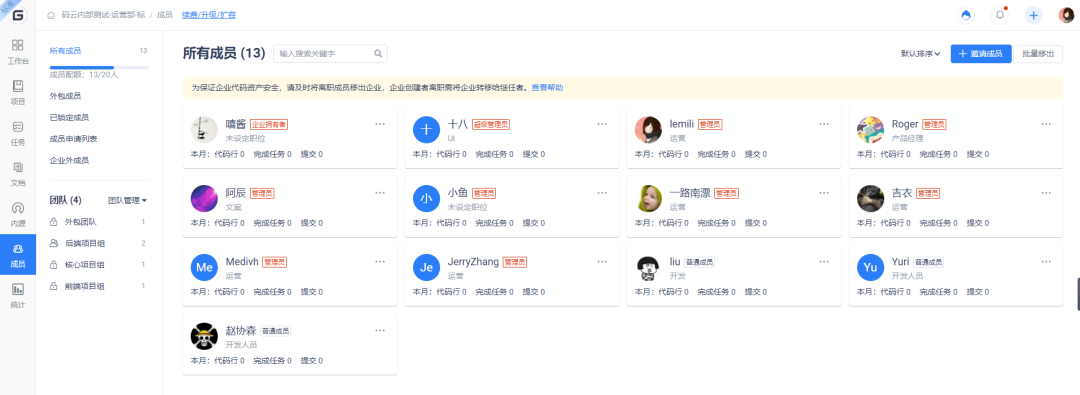Click the member quota progress bar

(99, 68)
